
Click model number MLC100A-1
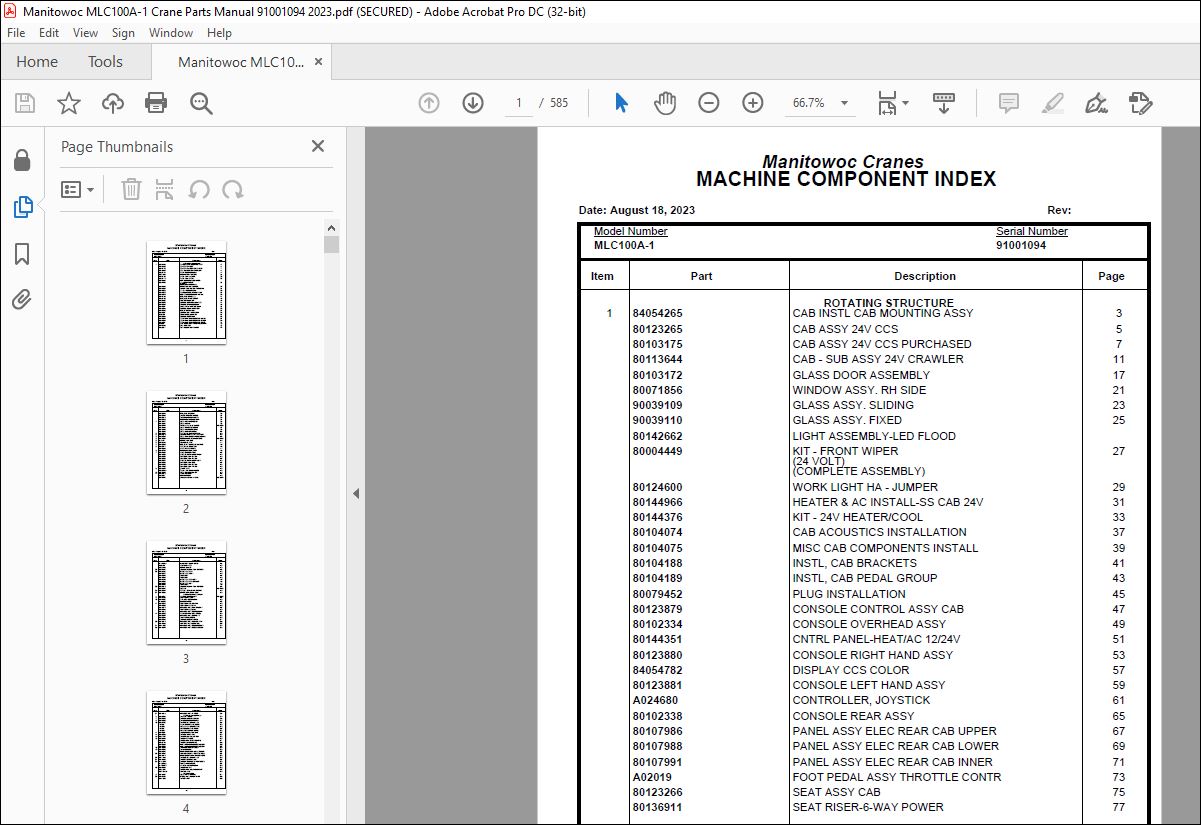[x=624, y=245]
